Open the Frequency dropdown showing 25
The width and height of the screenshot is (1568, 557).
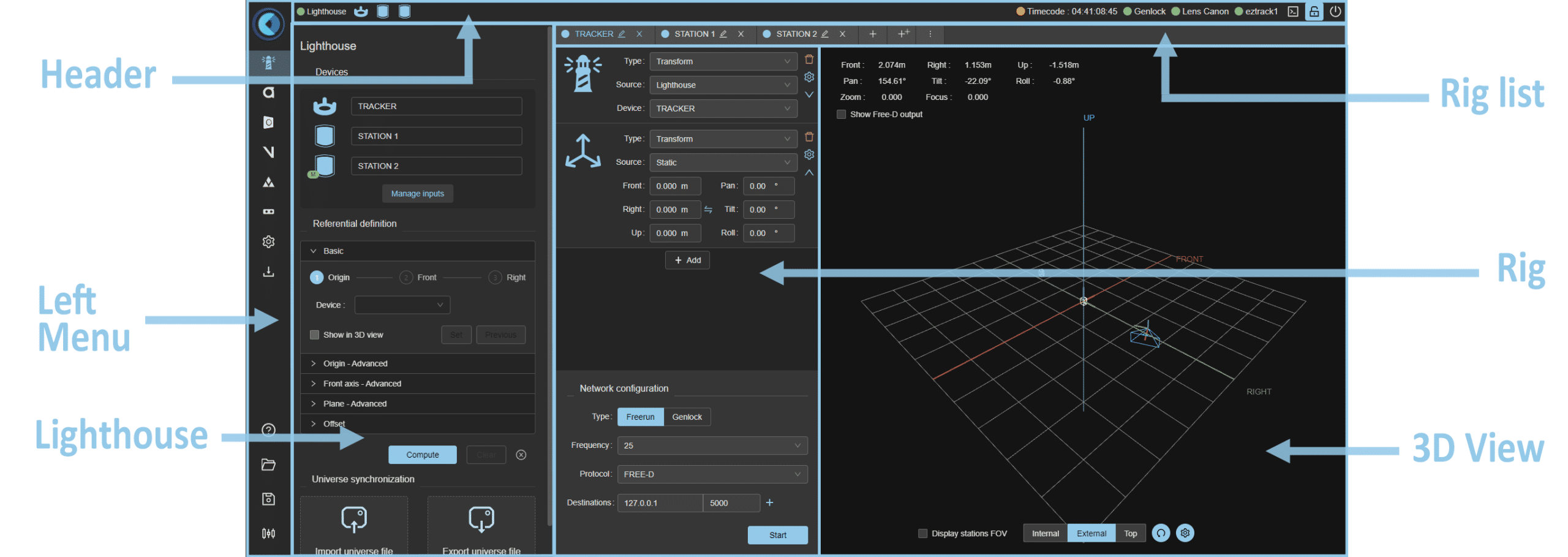712,445
